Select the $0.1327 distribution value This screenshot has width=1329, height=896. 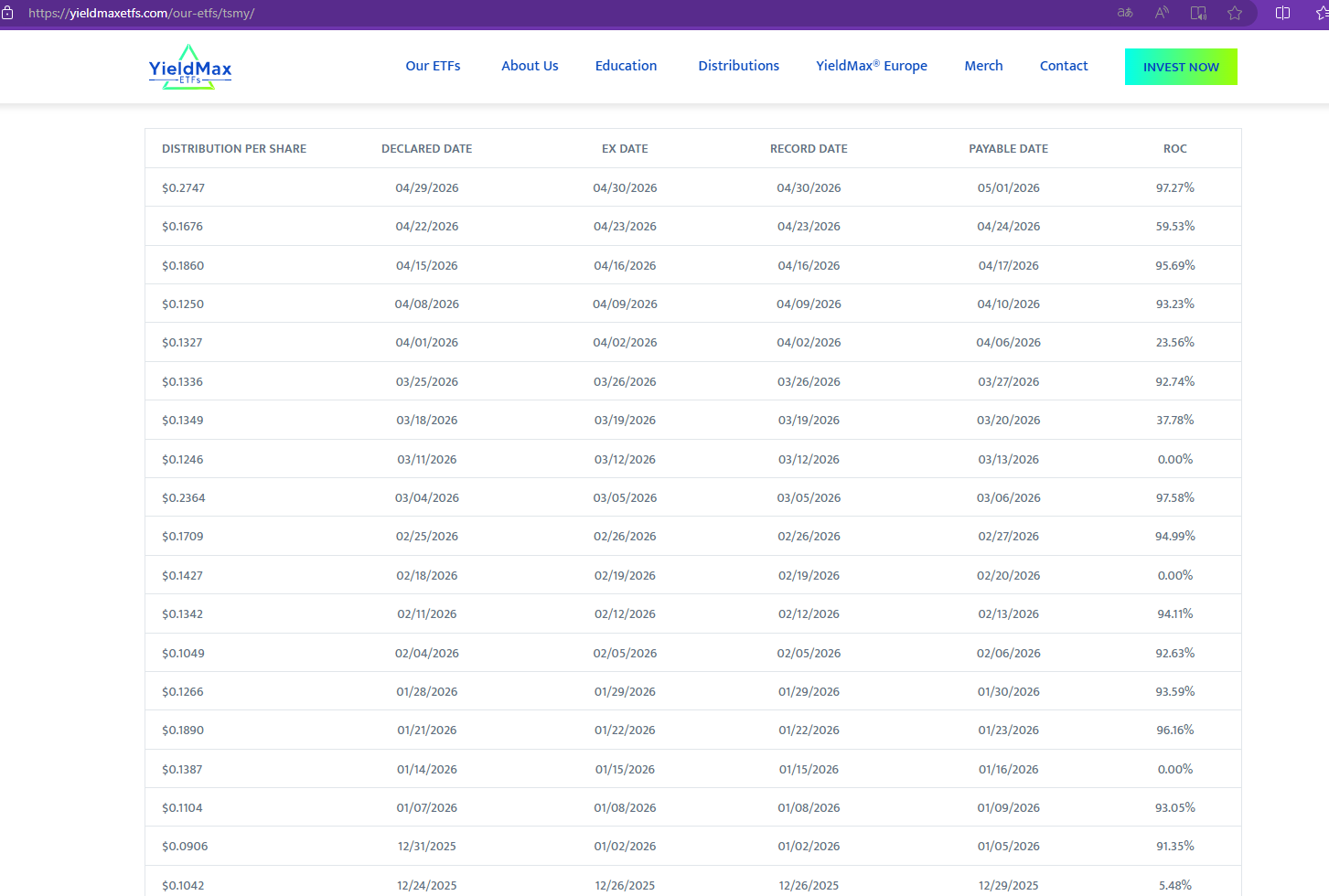(182, 343)
